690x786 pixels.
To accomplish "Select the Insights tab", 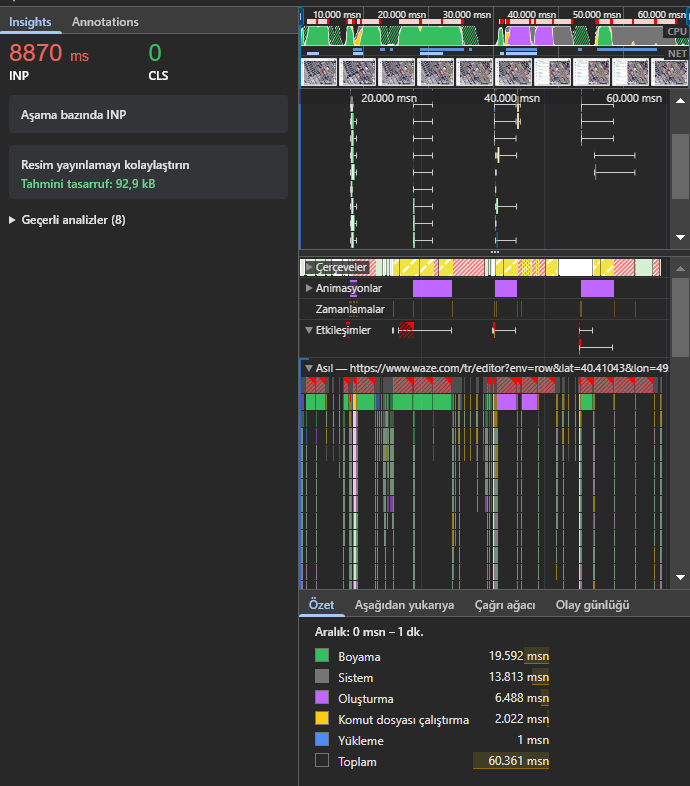I will click(30, 22).
